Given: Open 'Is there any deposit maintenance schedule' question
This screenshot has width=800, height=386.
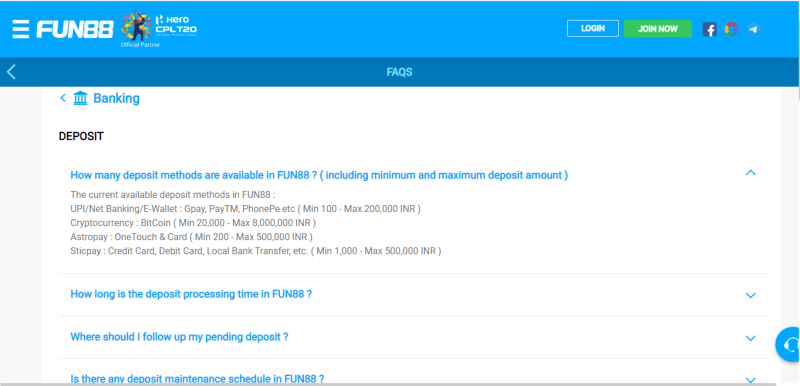Looking at the screenshot, I should [197, 379].
